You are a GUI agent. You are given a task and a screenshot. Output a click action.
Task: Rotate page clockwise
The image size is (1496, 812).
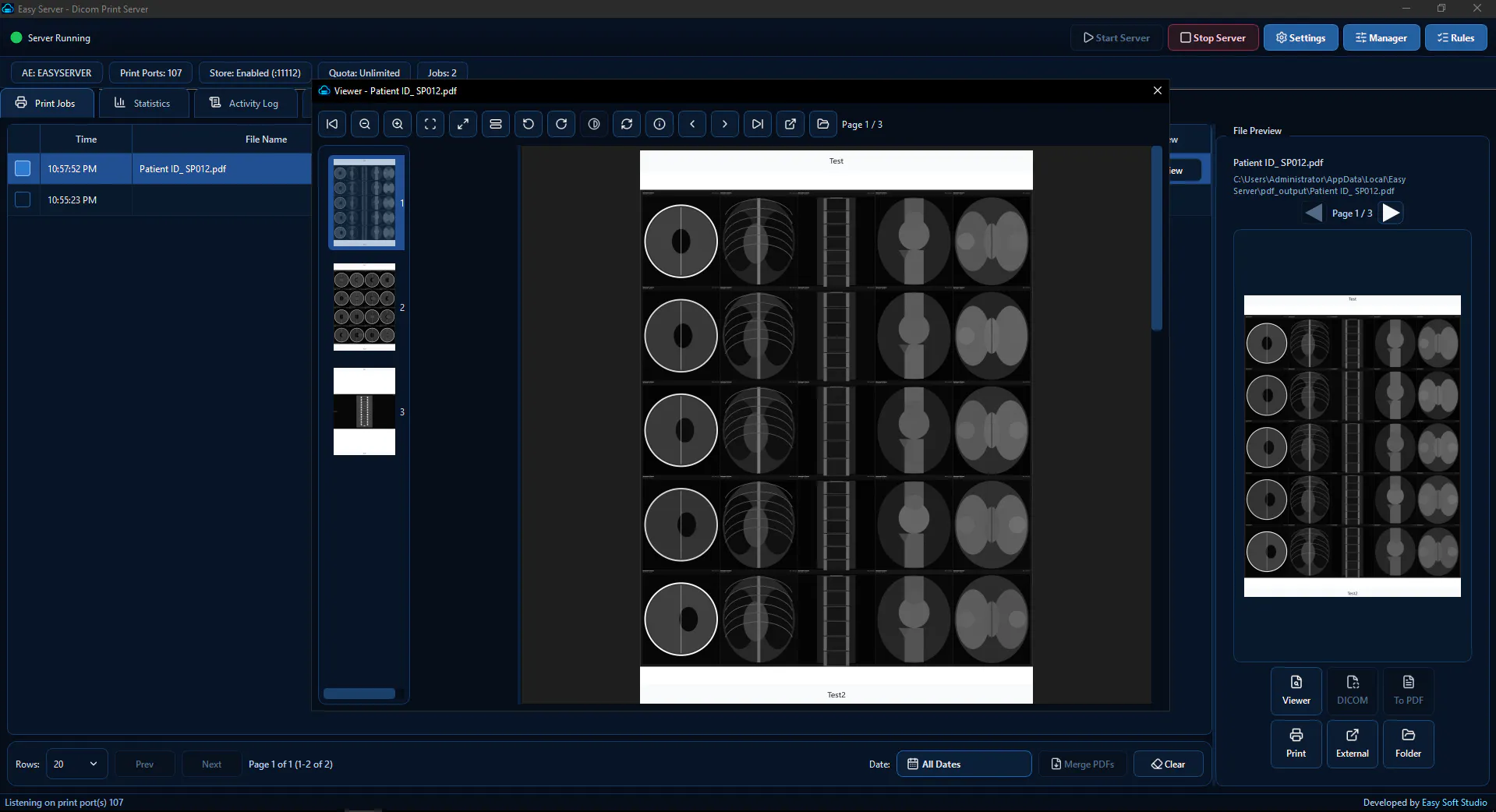(561, 124)
